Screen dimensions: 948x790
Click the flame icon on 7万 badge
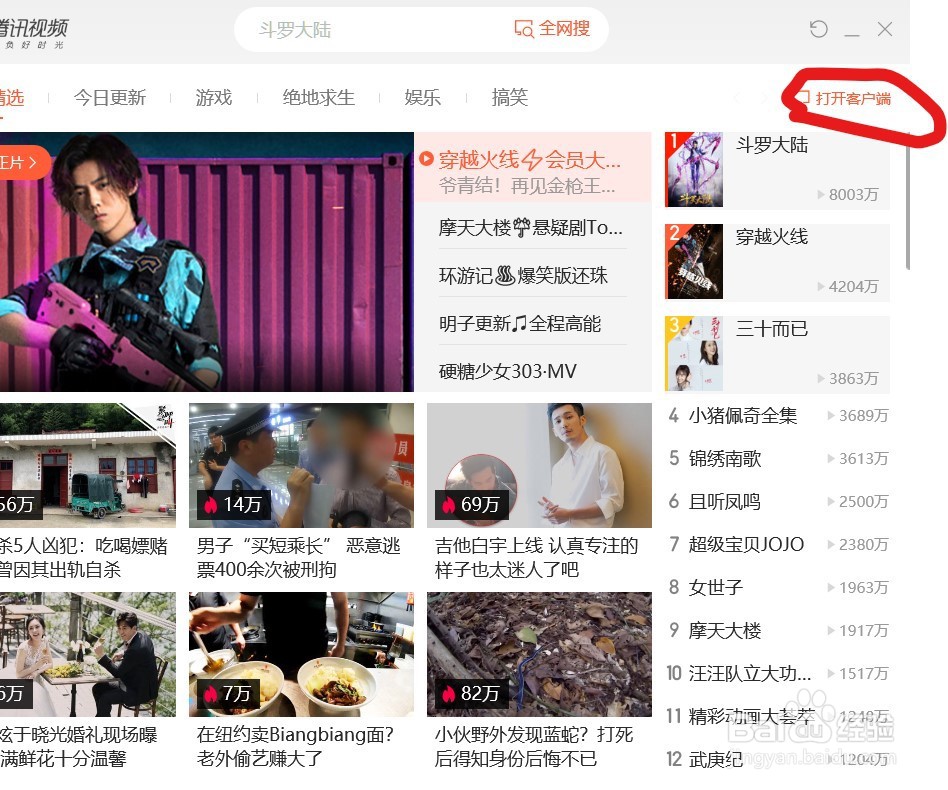pyautogui.click(x=210, y=693)
